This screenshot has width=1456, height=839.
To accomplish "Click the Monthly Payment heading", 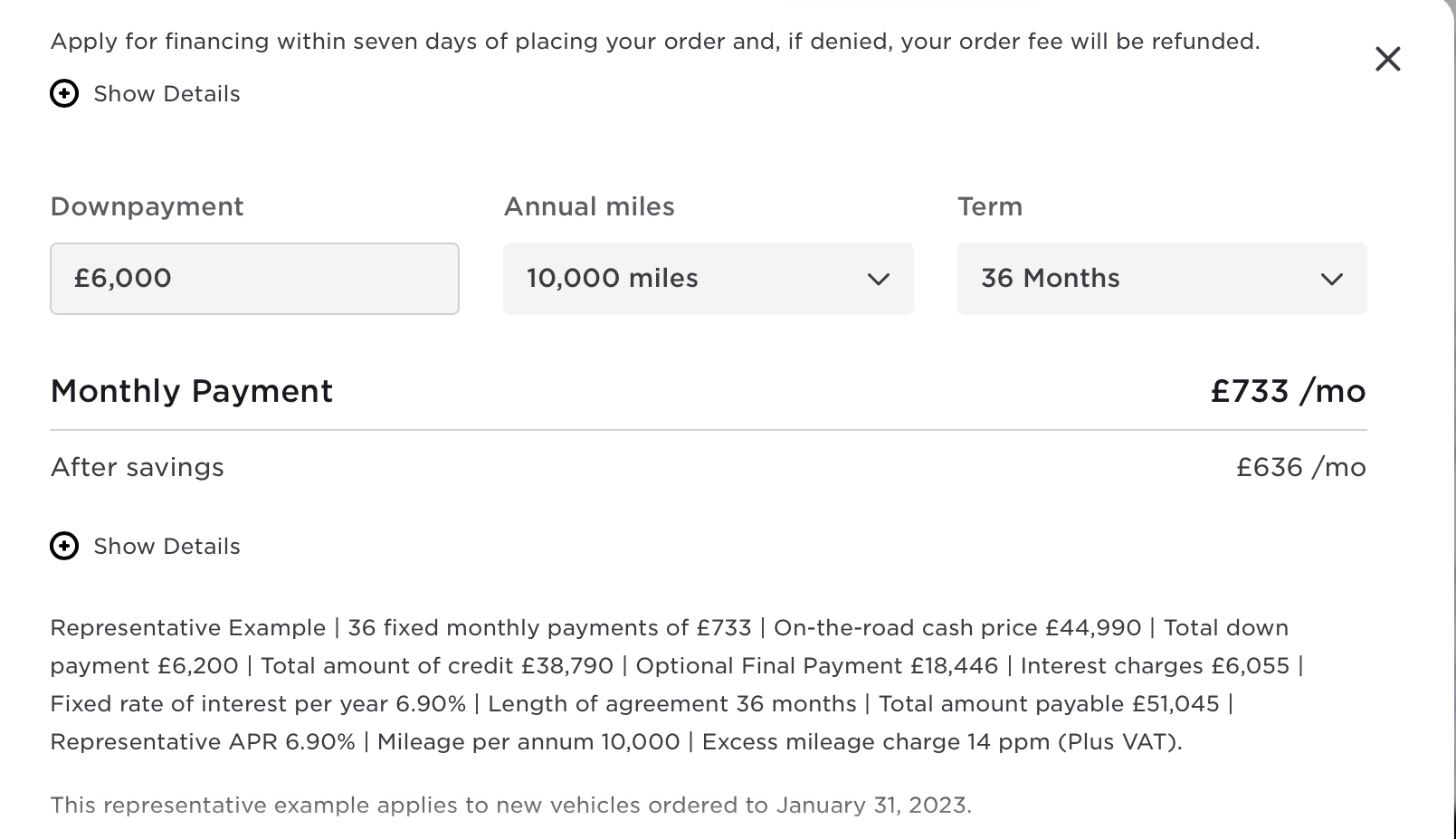I will click(x=192, y=391).
